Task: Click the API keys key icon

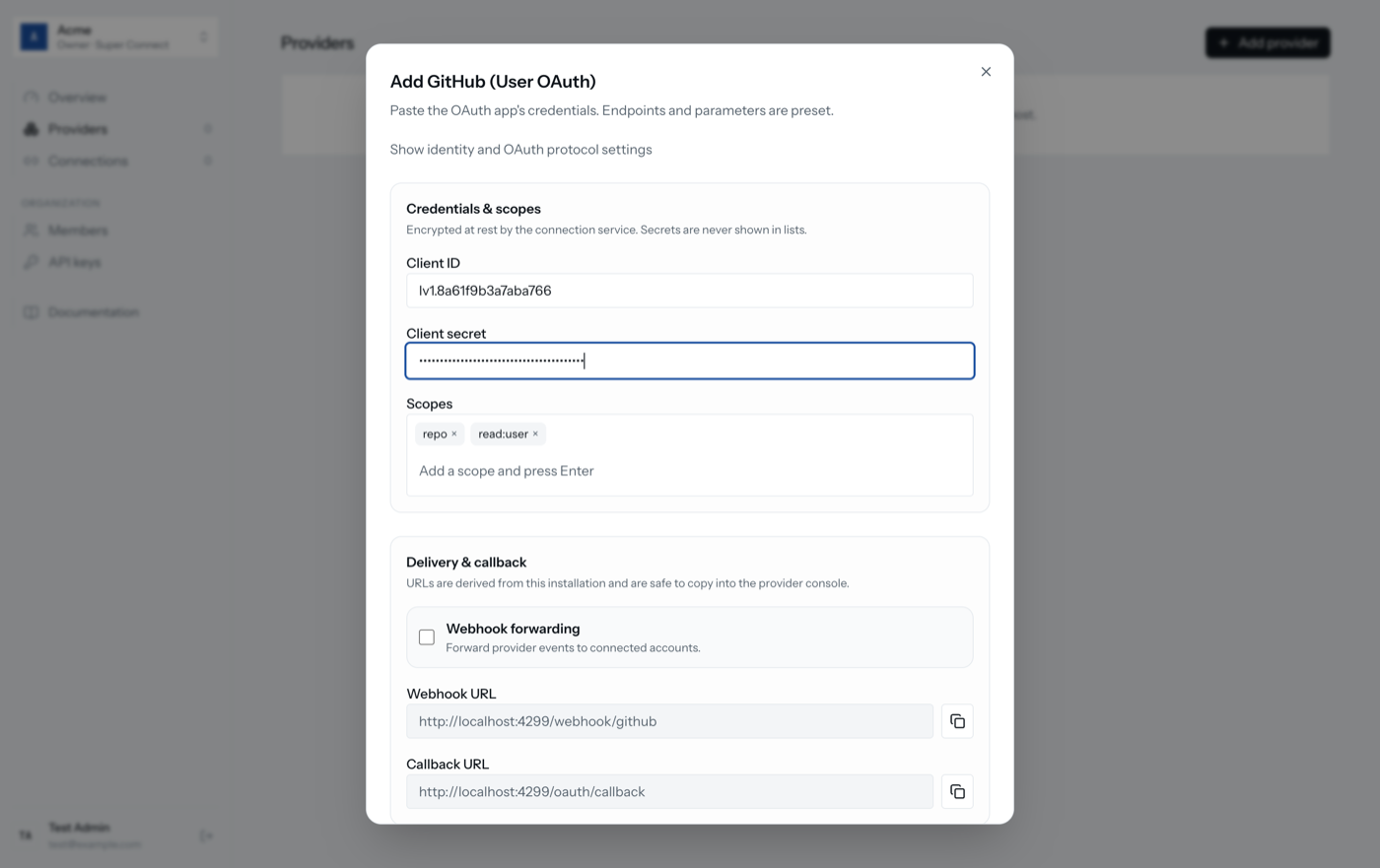Action: [32, 262]
